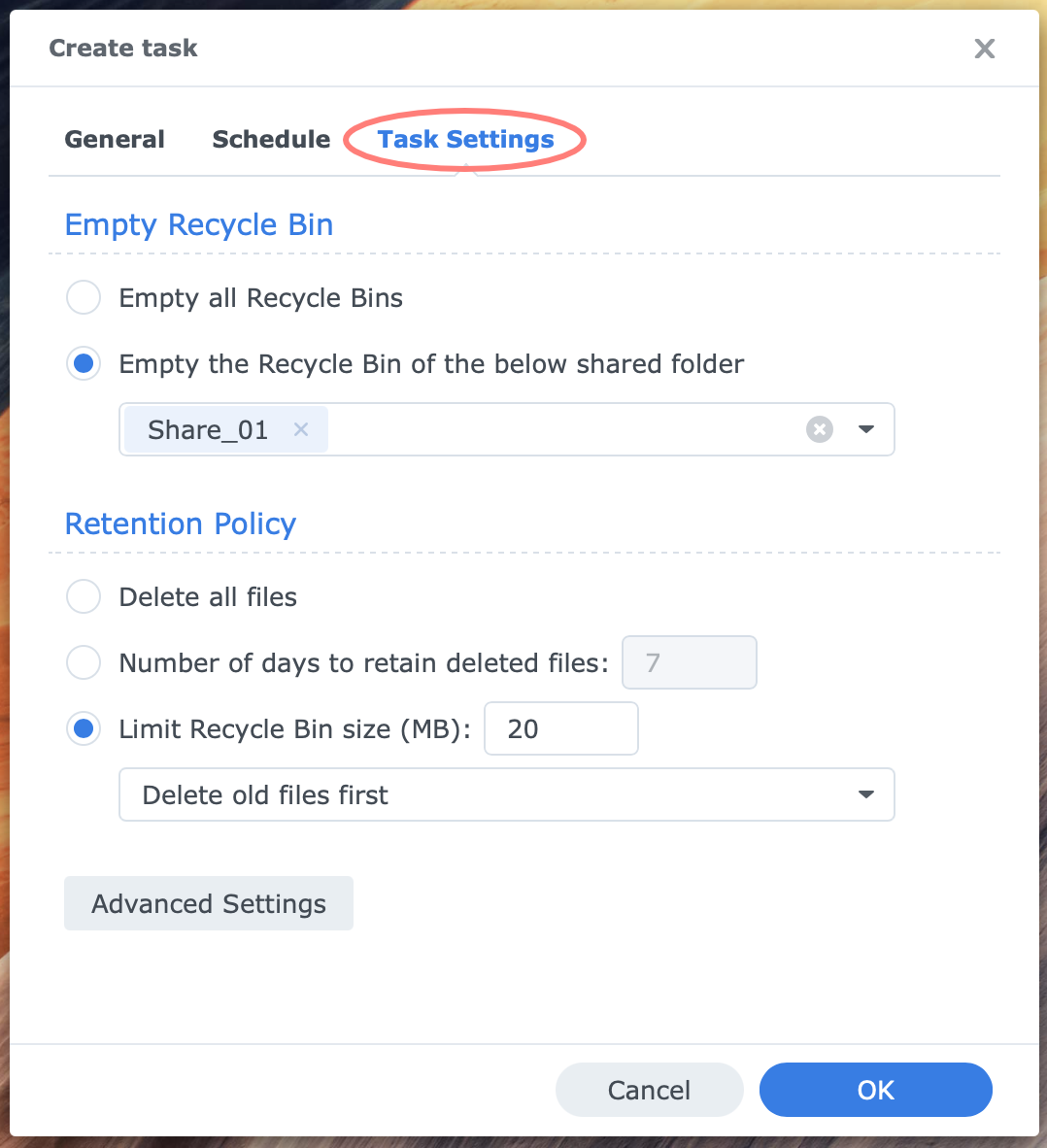
Task: Open the "Delete old files first" dropdown
Action: 506,794
